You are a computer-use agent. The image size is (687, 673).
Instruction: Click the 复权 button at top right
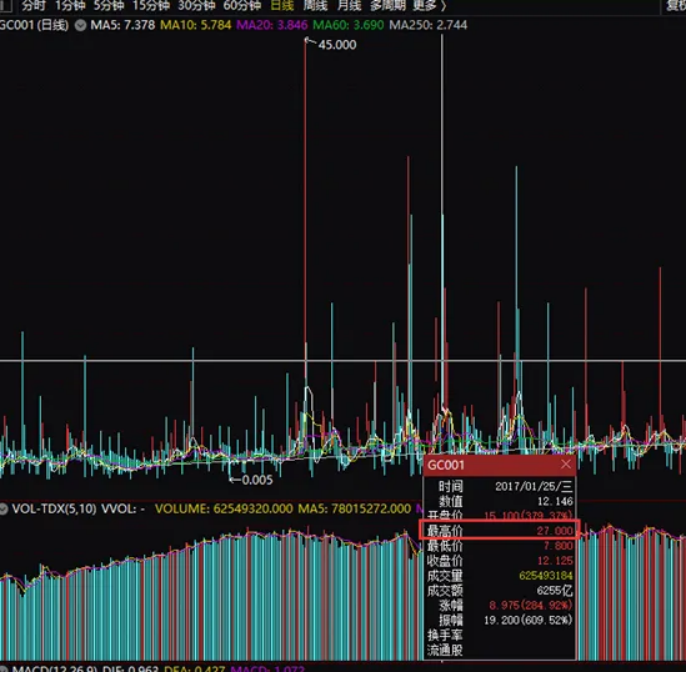[x=676, y=5]
